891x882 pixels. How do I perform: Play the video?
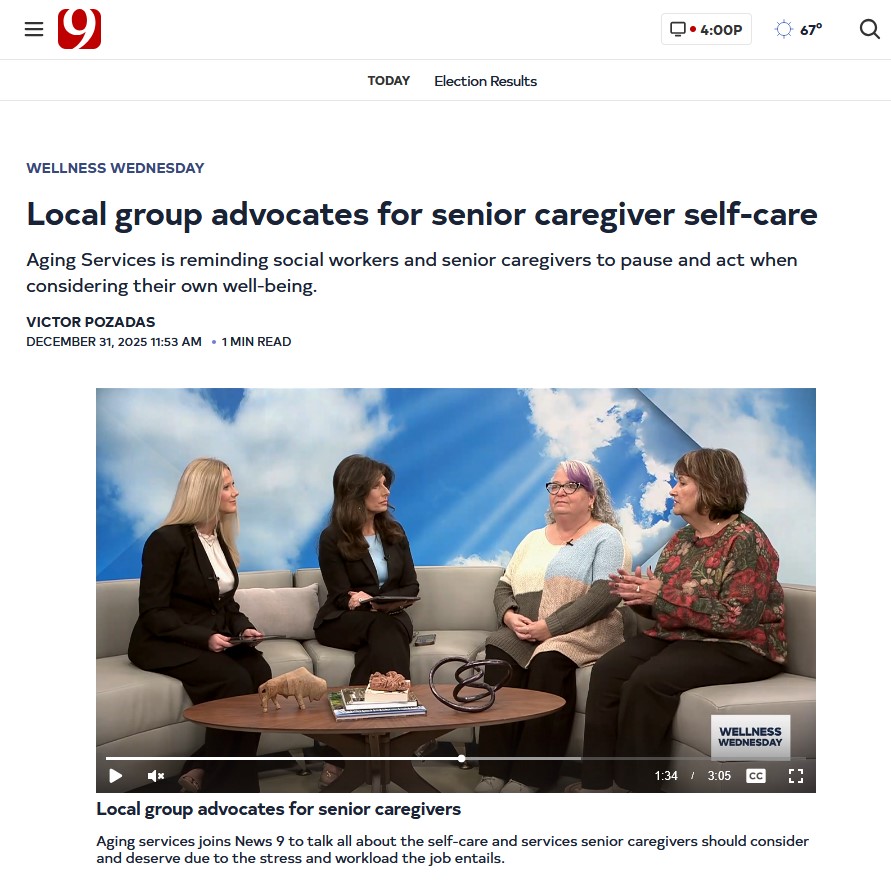tap(115, 776)
